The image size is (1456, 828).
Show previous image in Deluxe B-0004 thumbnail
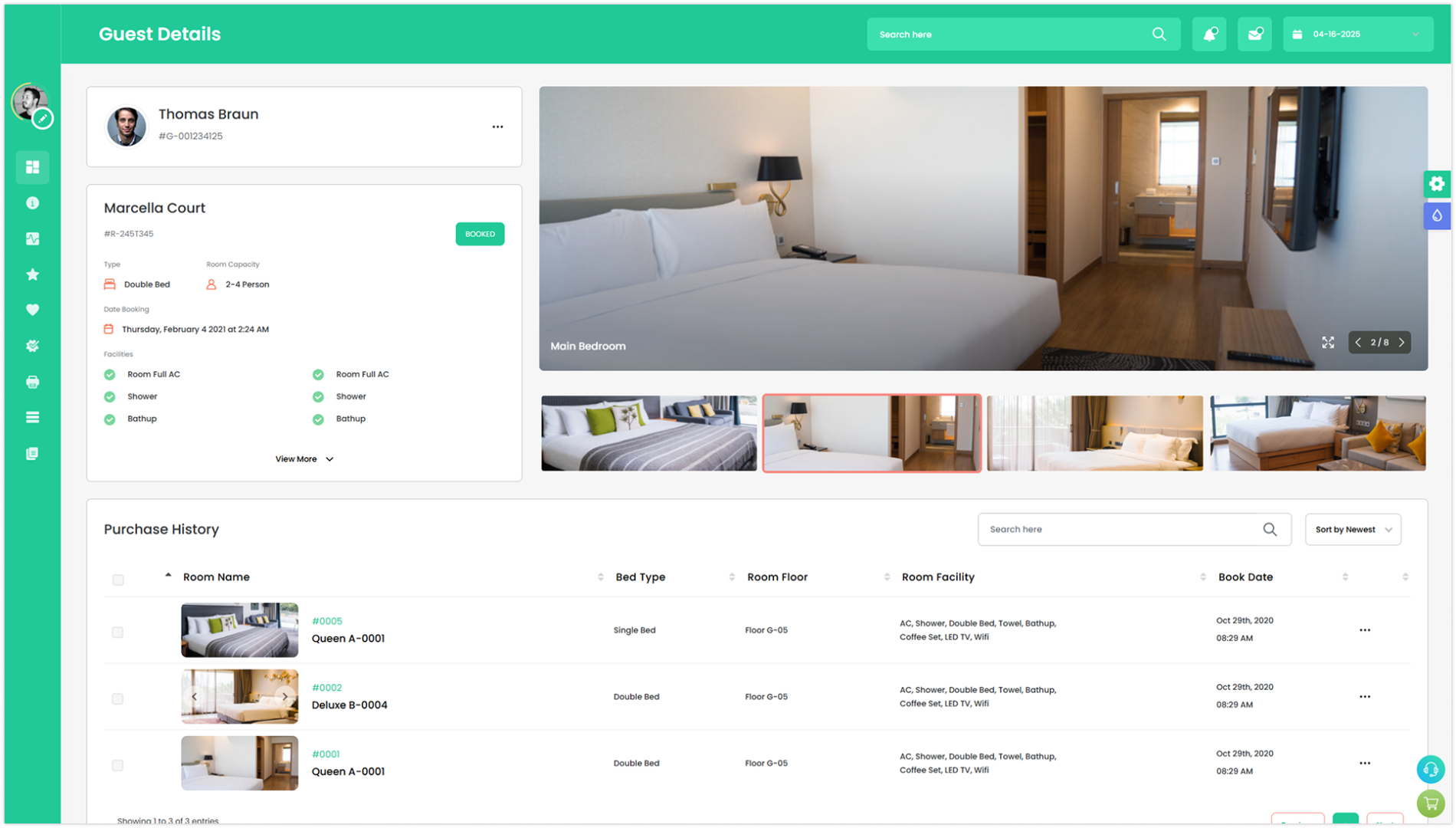click(195, 697)
